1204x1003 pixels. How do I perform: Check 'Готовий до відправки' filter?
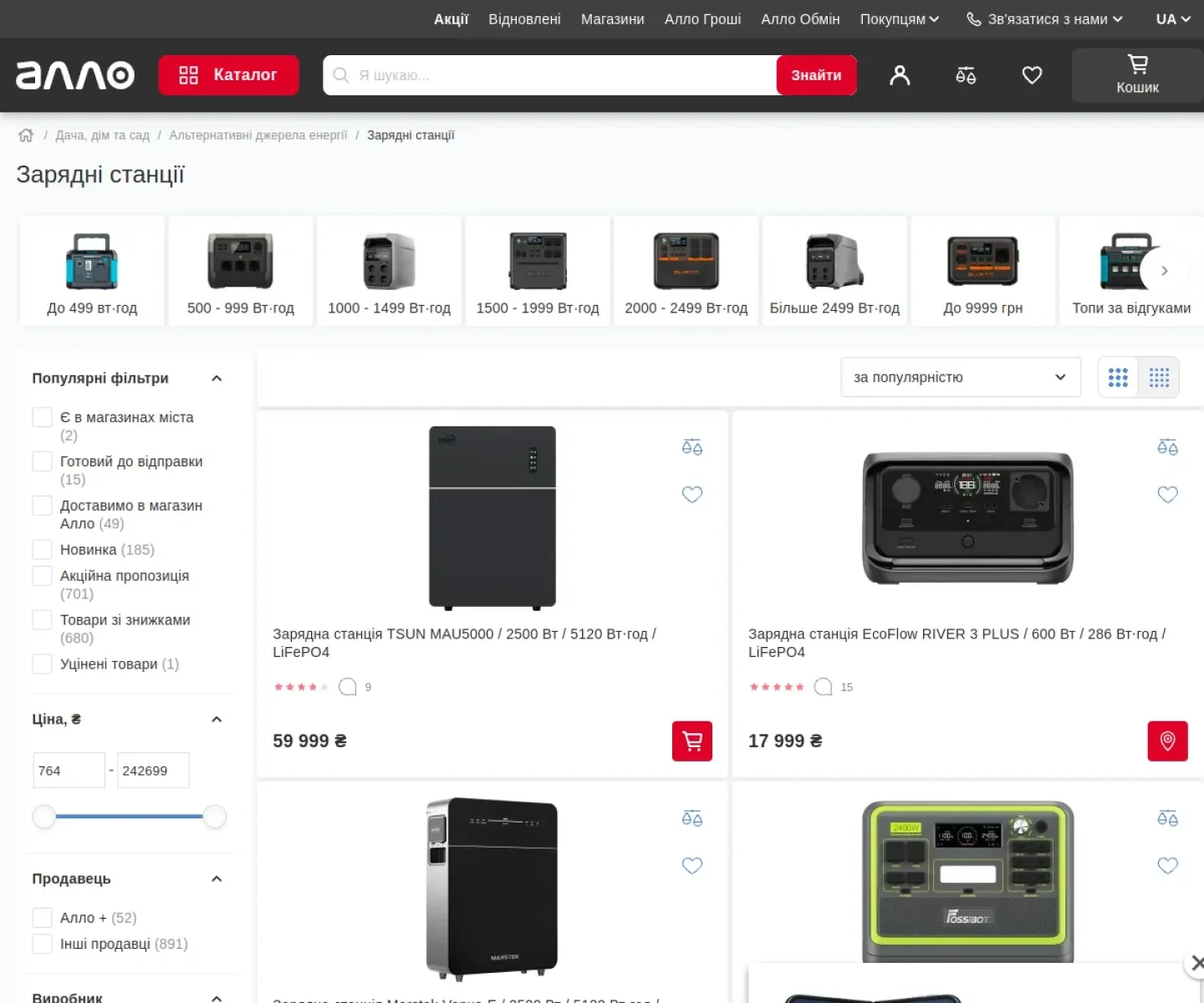(x=42, y=461)
